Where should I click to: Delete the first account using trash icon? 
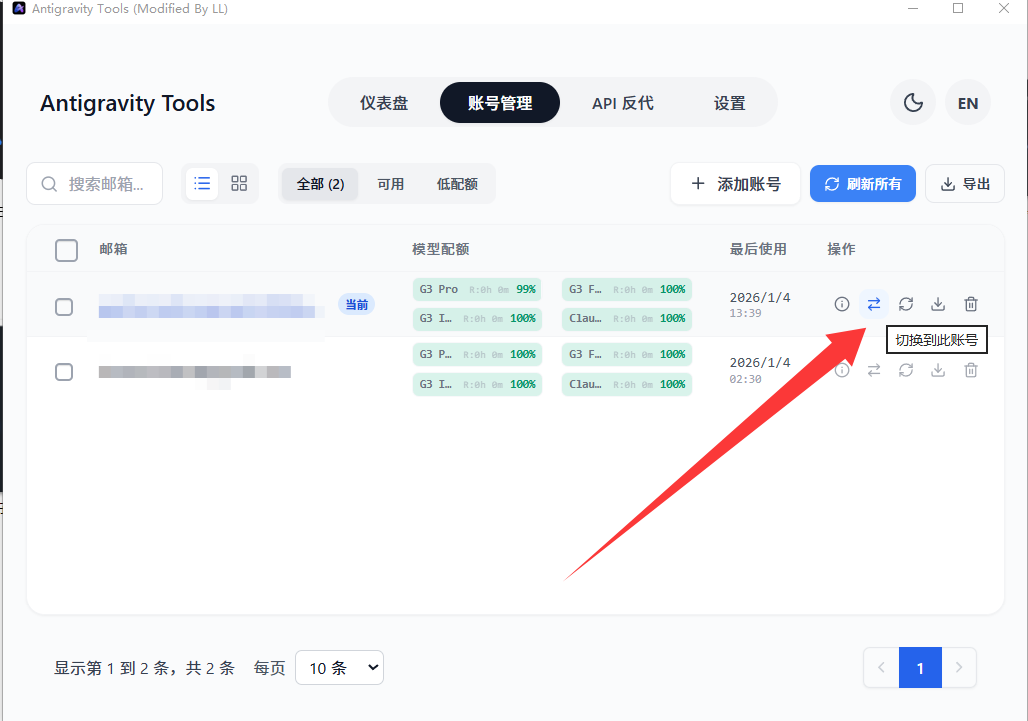pyautogui.click(x=970, y=304)
